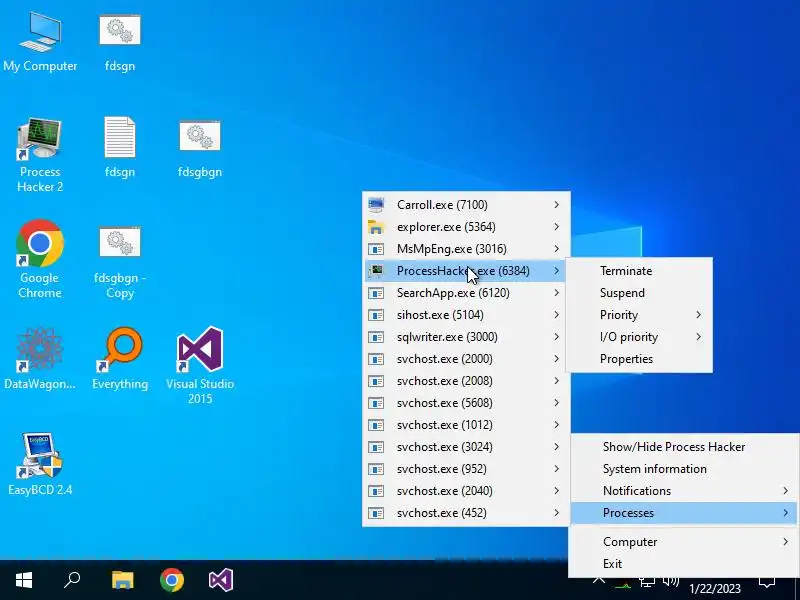Select the fdsgbgn desktop file icon
Screen dimensions: 800x600
click(200, 148)
